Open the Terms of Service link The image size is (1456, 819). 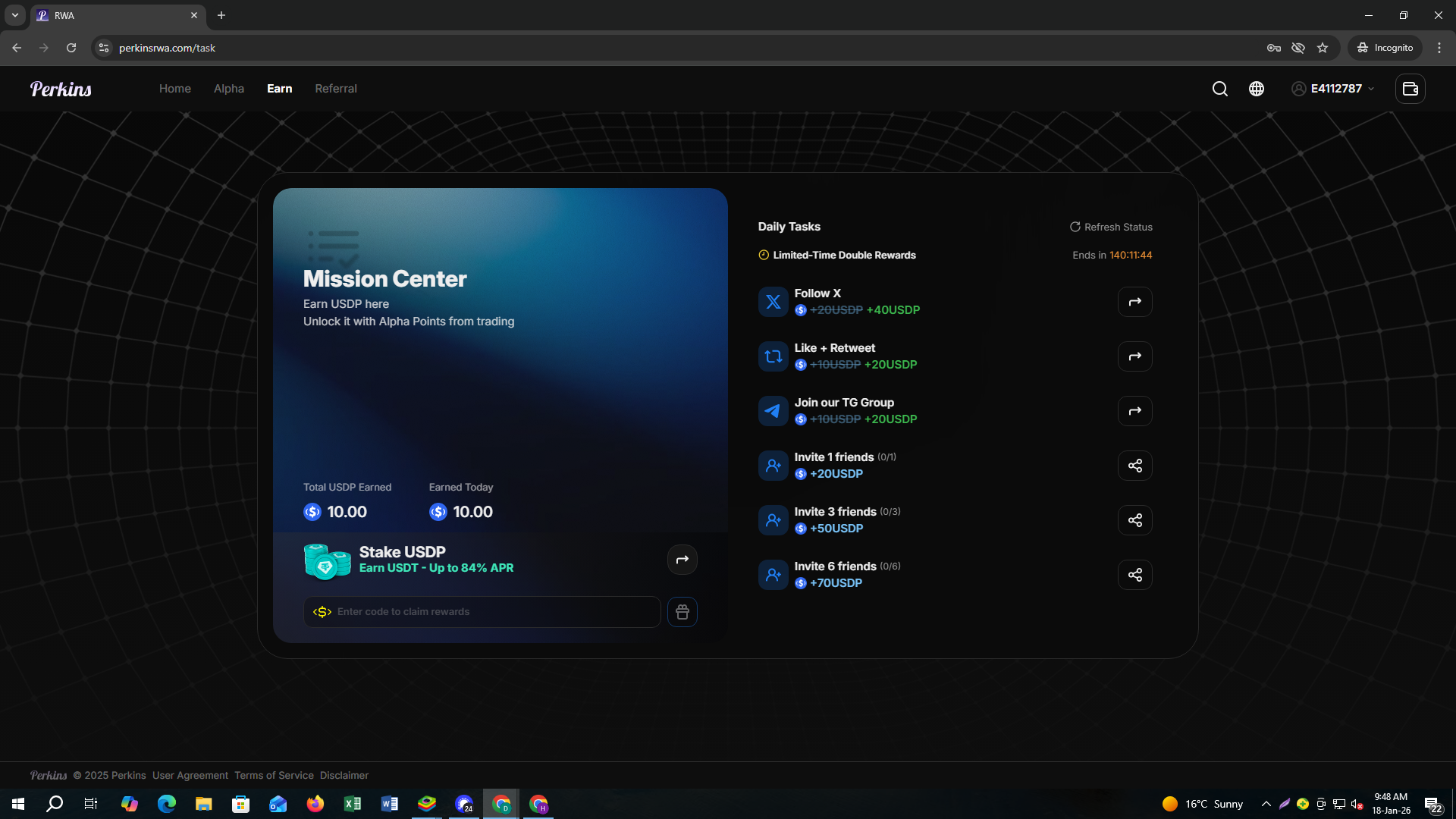(273, 775)
